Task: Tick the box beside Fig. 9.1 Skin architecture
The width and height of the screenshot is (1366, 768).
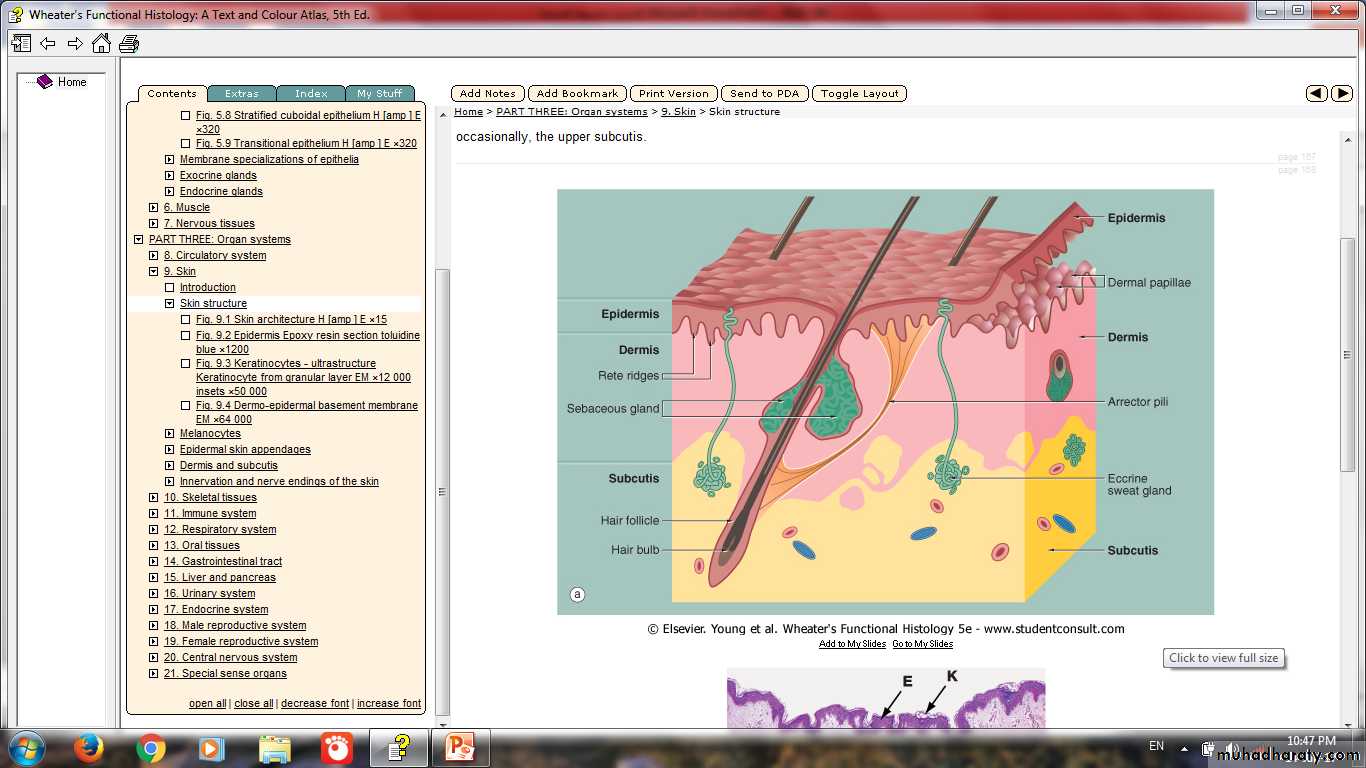Action: click(x=185, y=320)
